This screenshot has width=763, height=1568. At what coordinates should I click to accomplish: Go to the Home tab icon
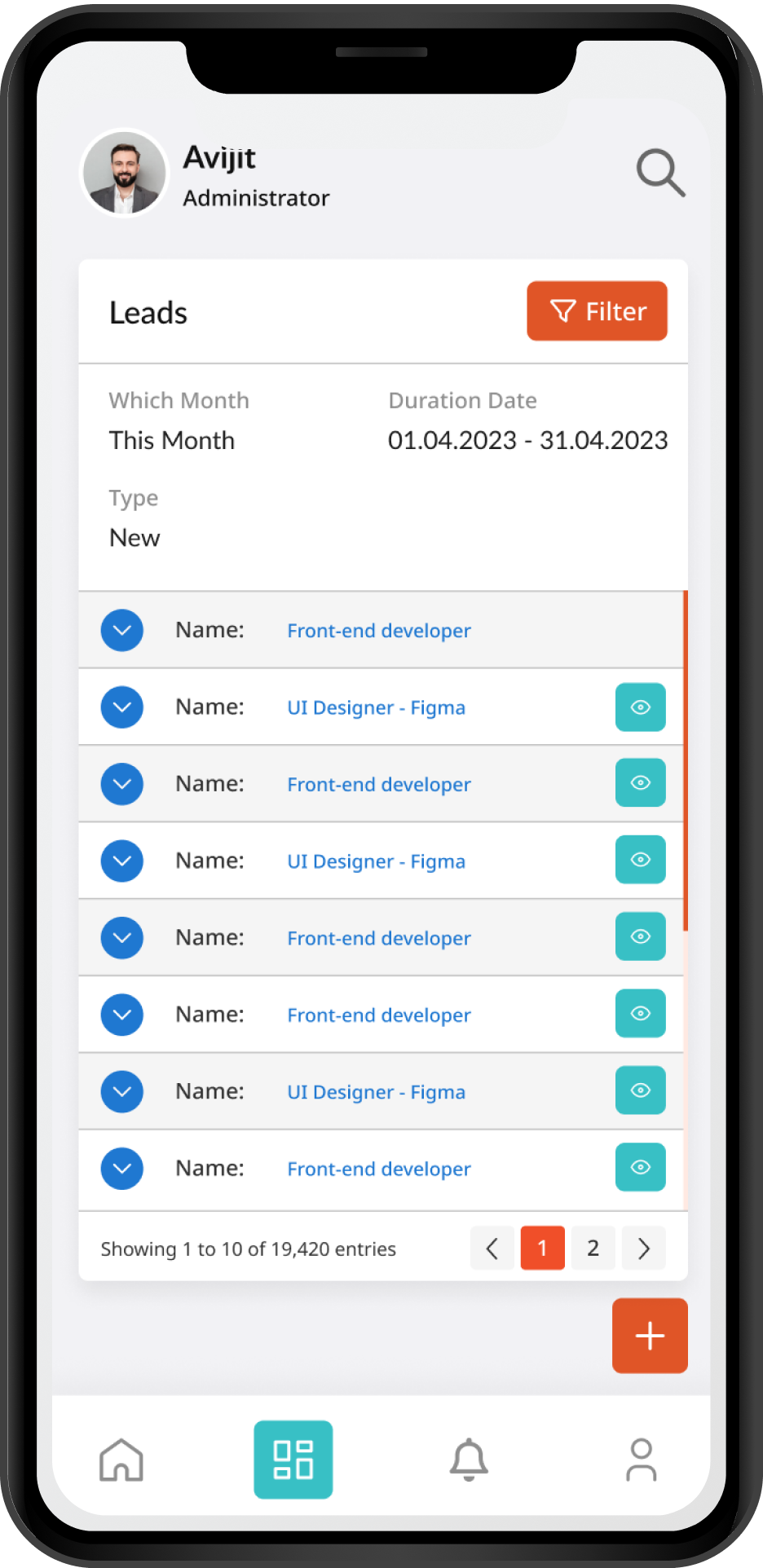tap(121, 1459)
